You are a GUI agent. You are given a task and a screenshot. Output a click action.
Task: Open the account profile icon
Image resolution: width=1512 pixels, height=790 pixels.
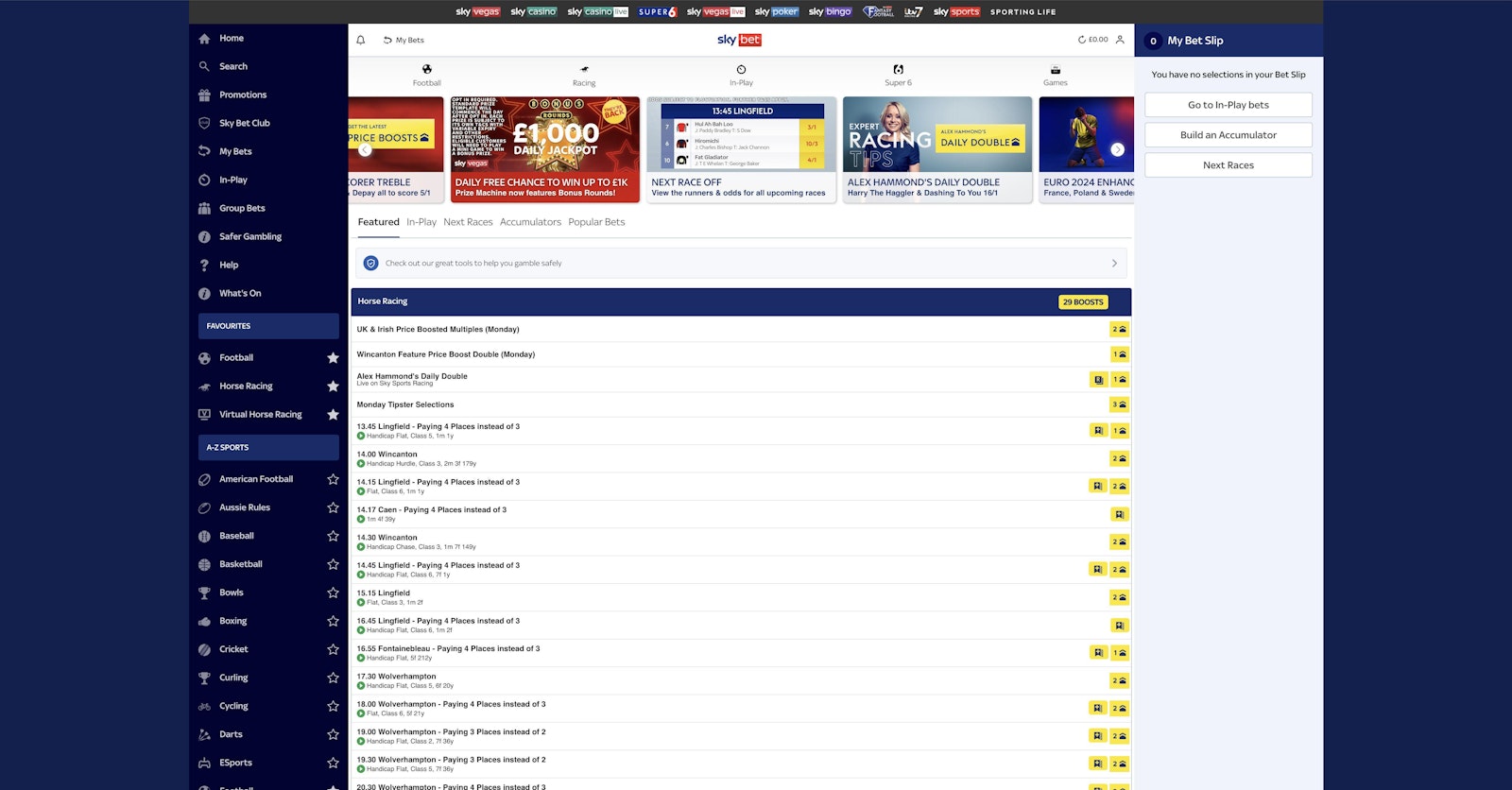pos(1120,40)
